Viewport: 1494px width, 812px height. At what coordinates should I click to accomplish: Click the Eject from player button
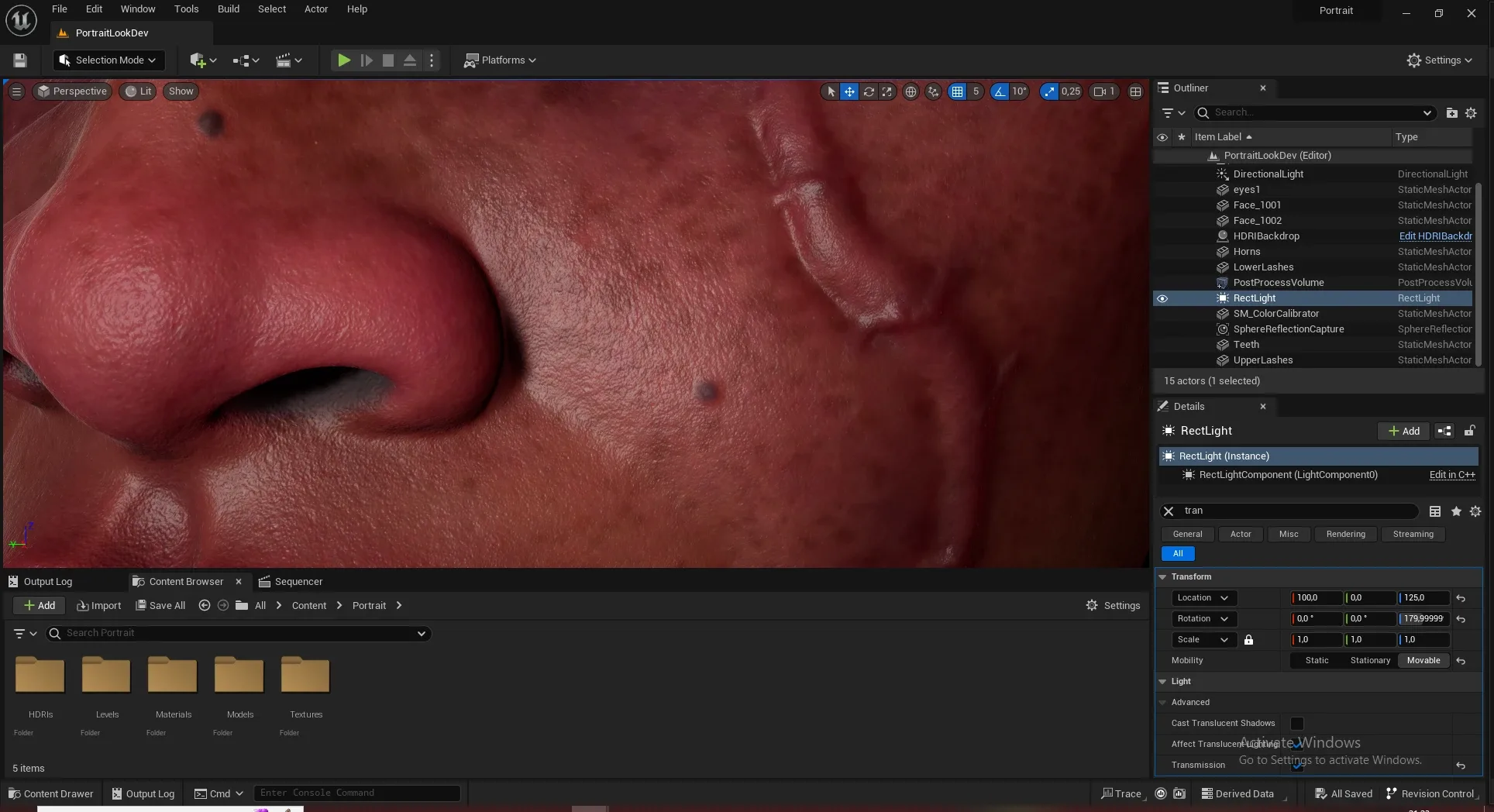410,60
